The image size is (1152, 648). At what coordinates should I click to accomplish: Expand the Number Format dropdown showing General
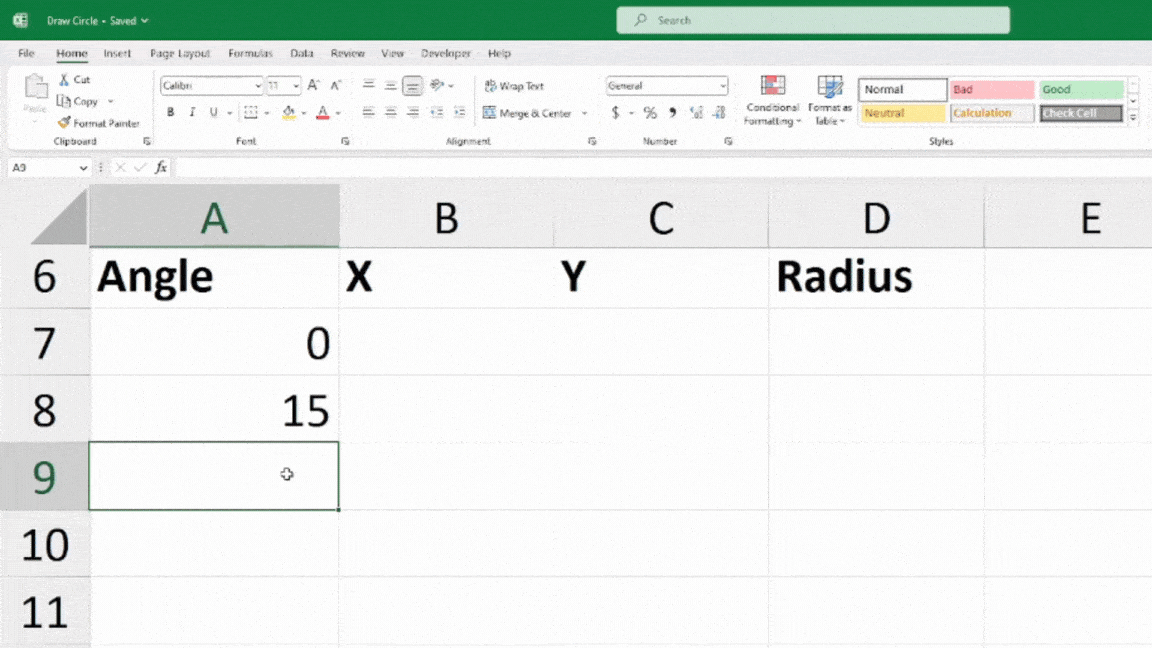click(722, 86)
